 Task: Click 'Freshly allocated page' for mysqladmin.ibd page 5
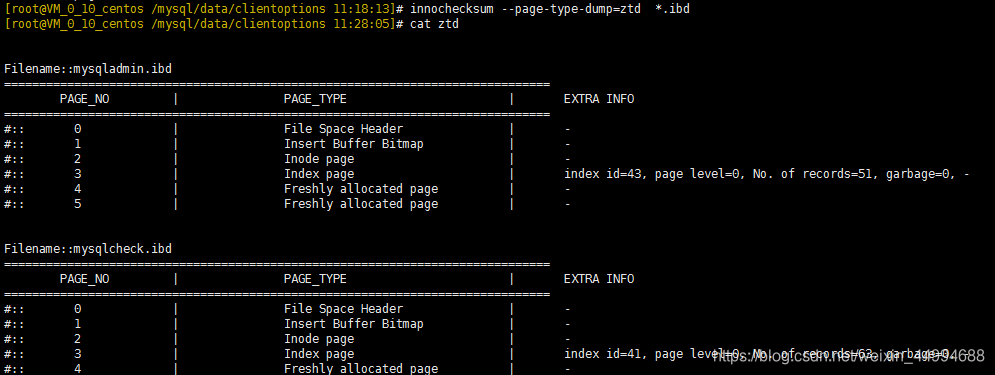360,204
